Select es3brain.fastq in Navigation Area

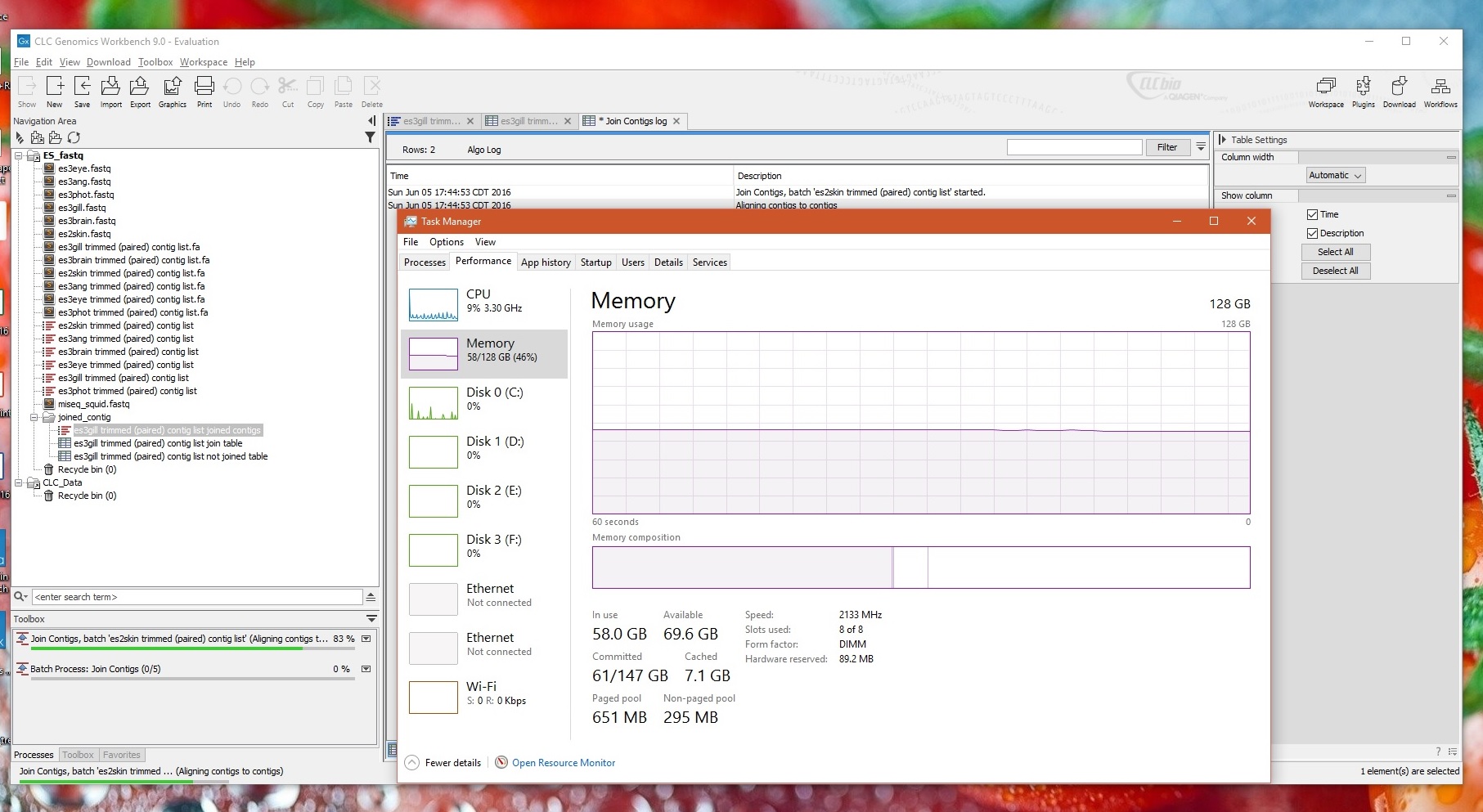[87, 221]
